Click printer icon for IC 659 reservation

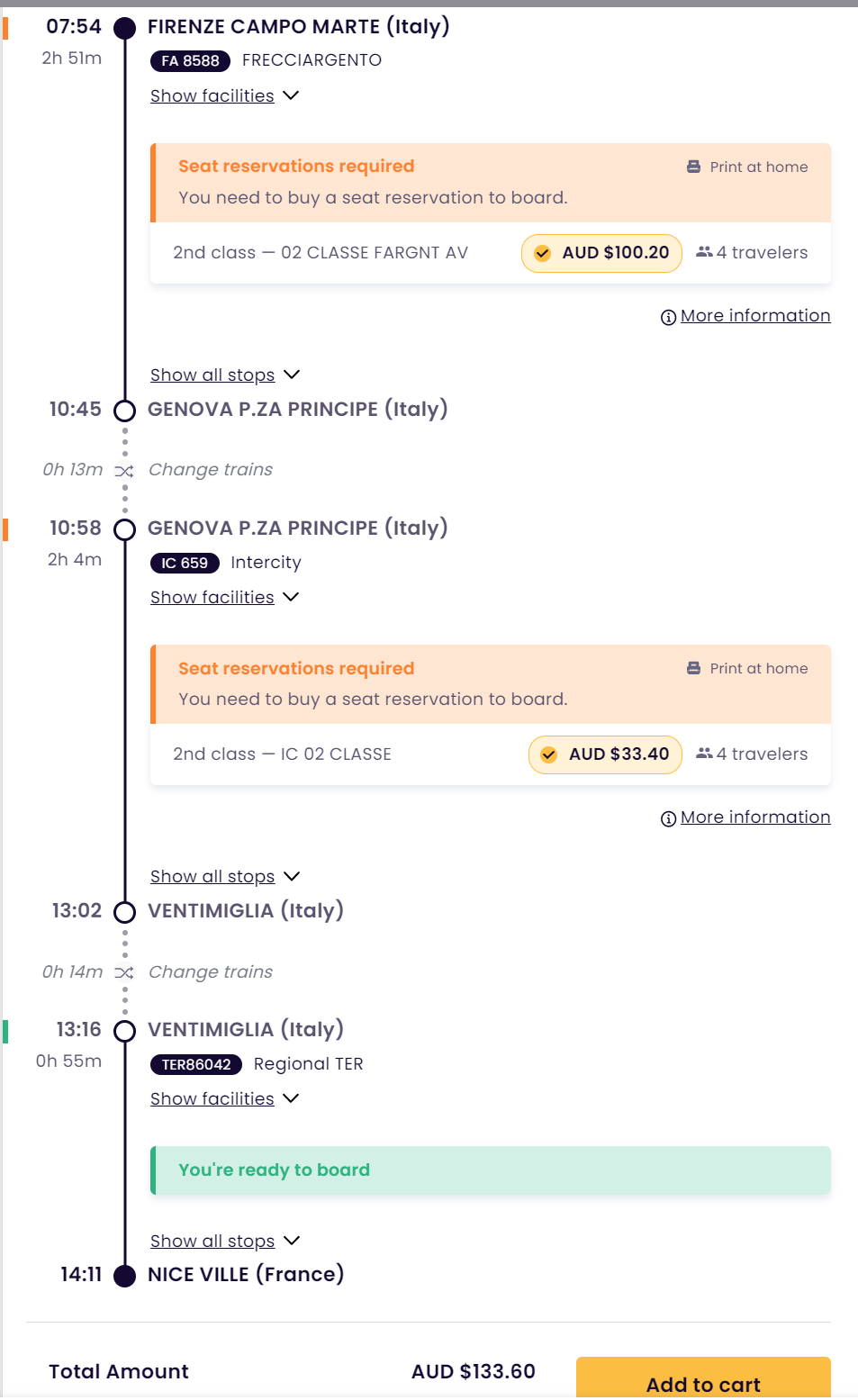pyautogui.click(x=693, y=668)
